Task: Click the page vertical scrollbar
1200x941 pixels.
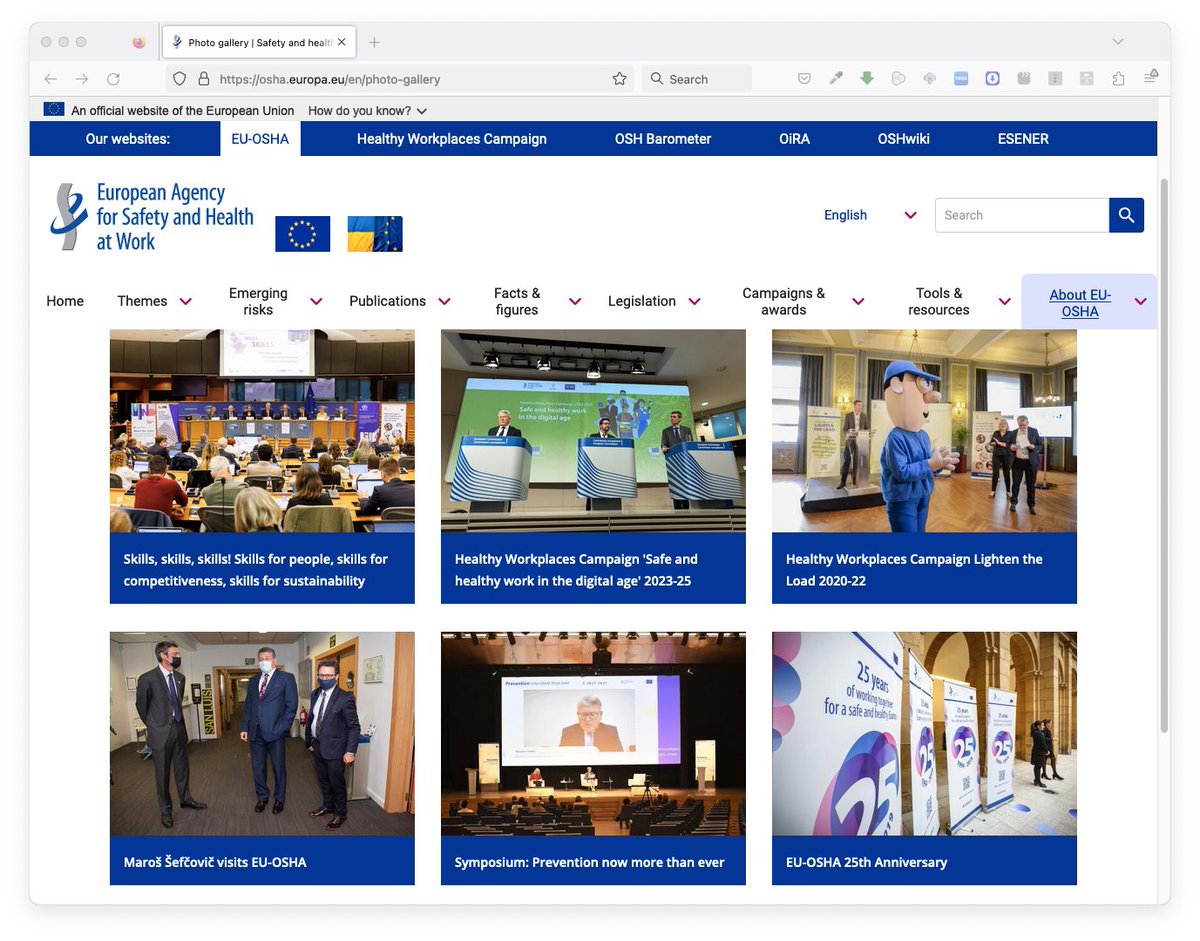Action: 1163,455
